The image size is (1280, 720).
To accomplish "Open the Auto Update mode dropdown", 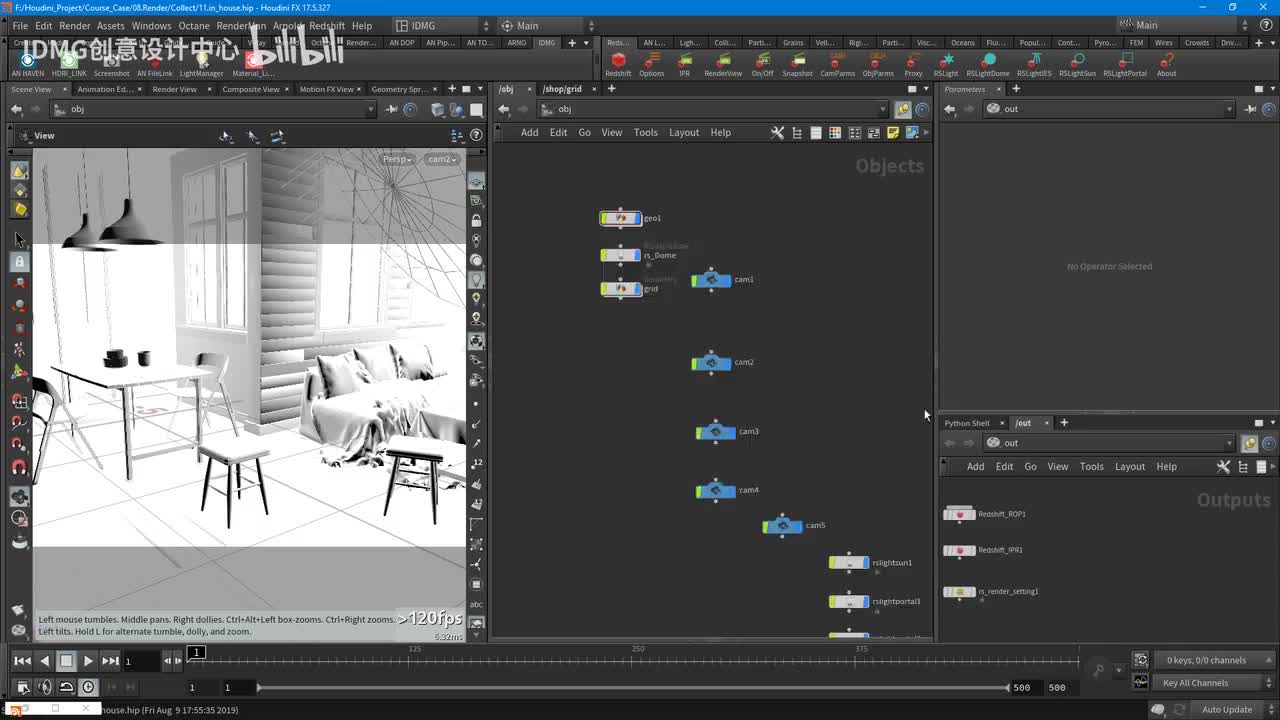I will tap(1227, 710).
